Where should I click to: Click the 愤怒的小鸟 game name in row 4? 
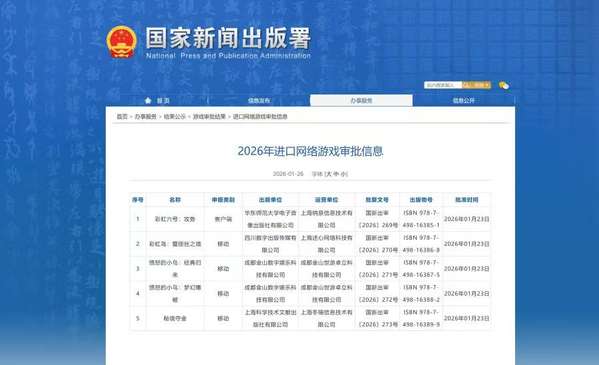175,294
